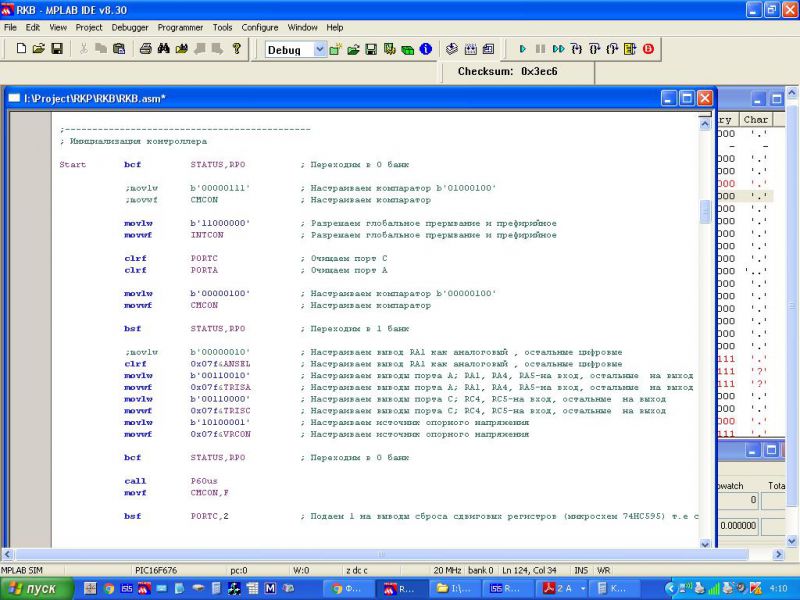Screen dimensions: 800x600
Task: Click the blue Build Options info icon
Action: [426, 48]
